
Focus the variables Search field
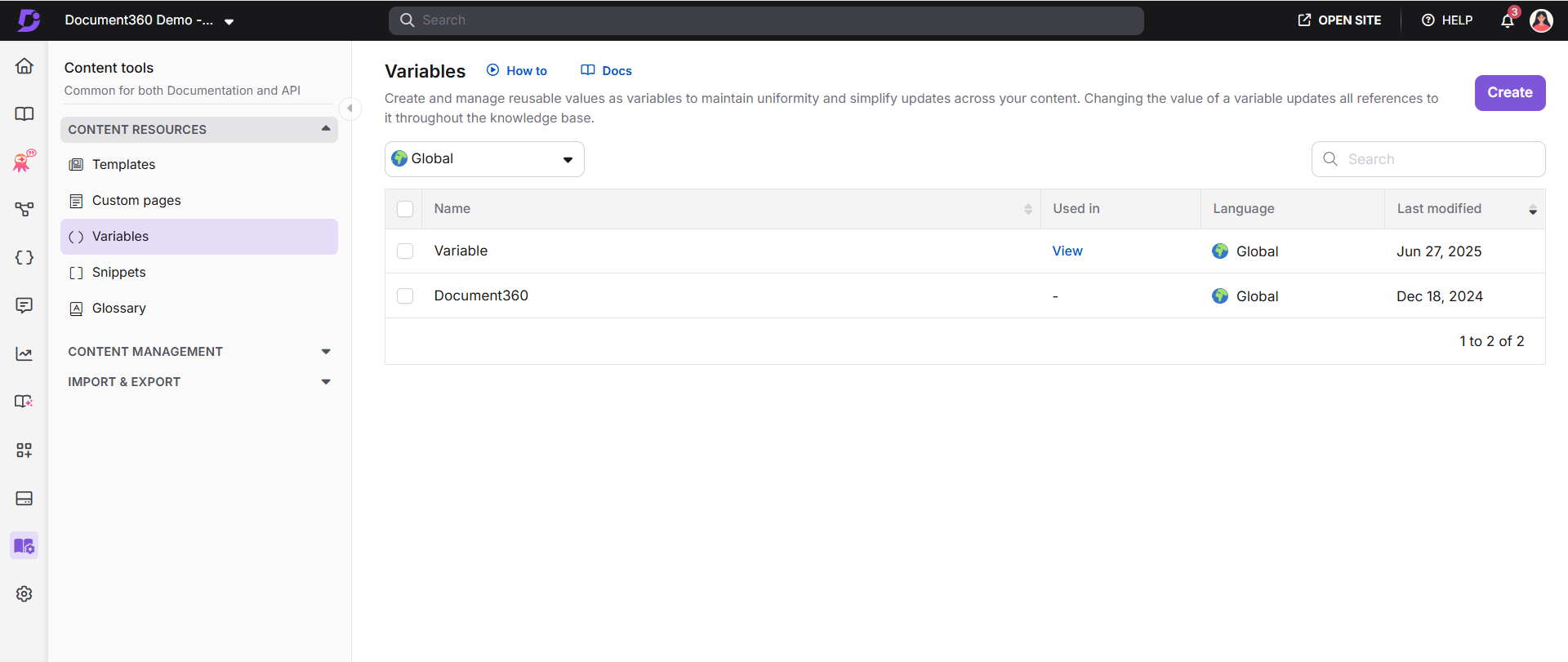1428,159
